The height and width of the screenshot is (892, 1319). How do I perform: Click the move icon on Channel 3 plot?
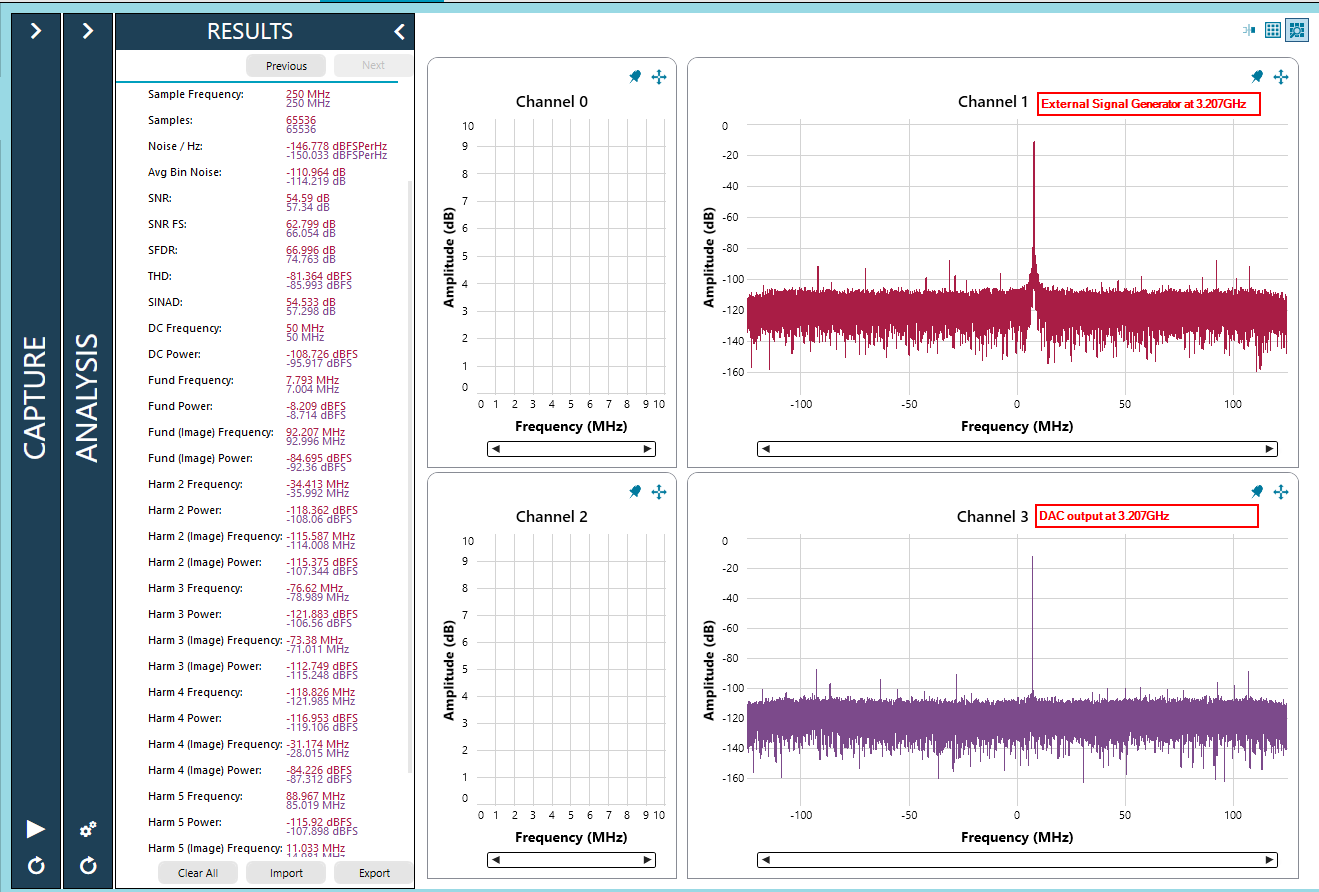(x=1281, y=492)
